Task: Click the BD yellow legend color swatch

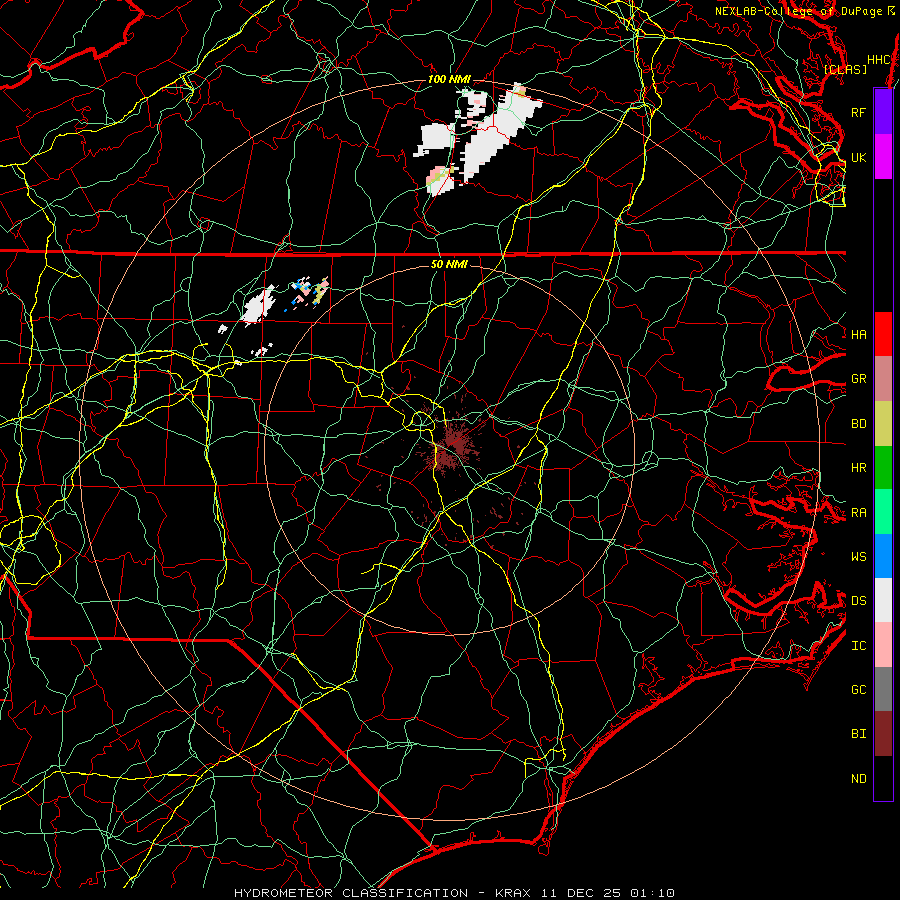Action: 883,424
